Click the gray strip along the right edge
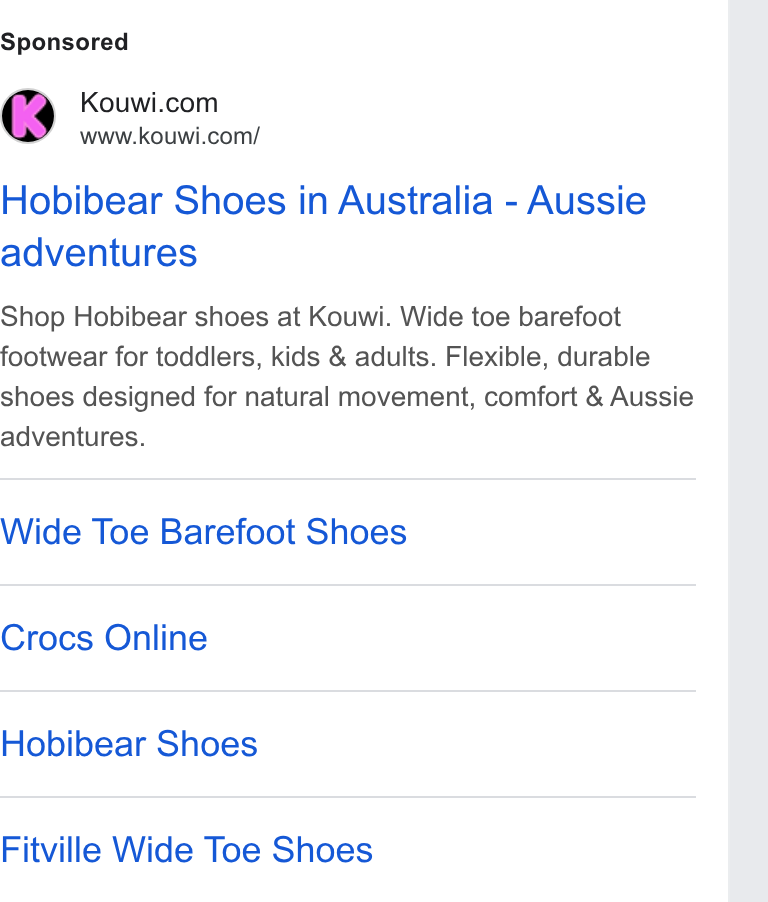The image size is (768, 902). (748, 451)
